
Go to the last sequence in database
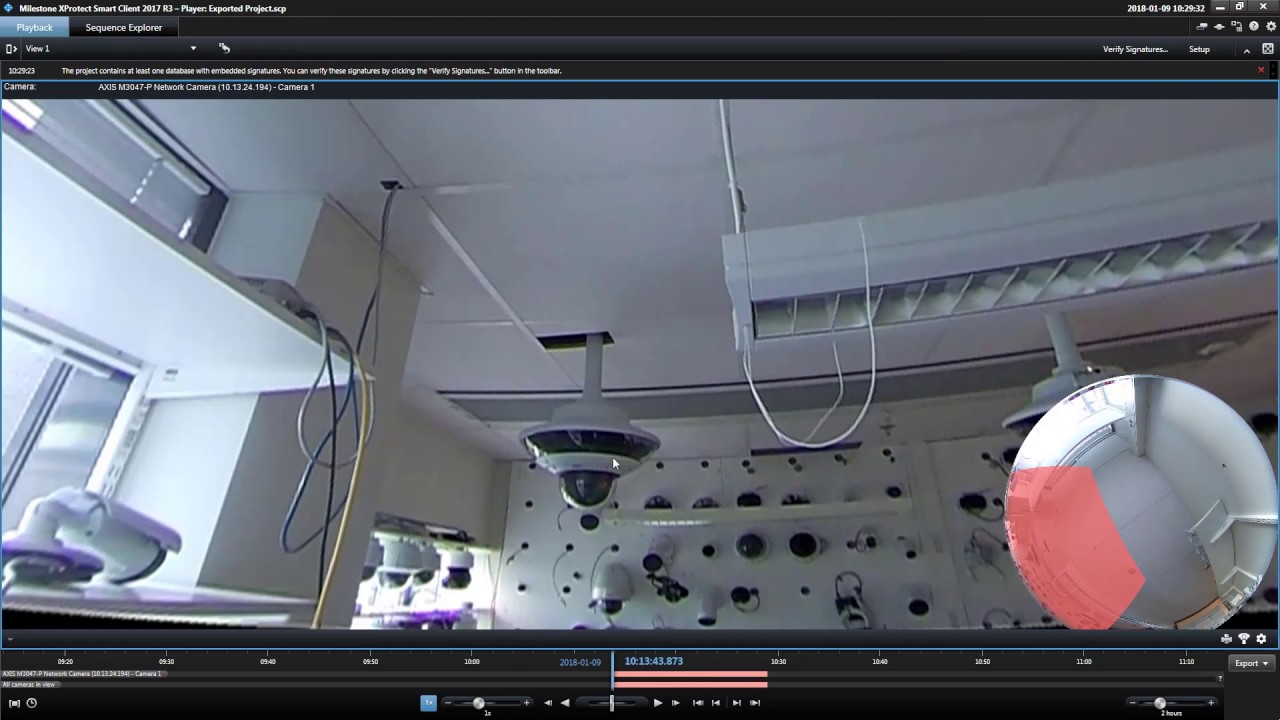point(755,703)
